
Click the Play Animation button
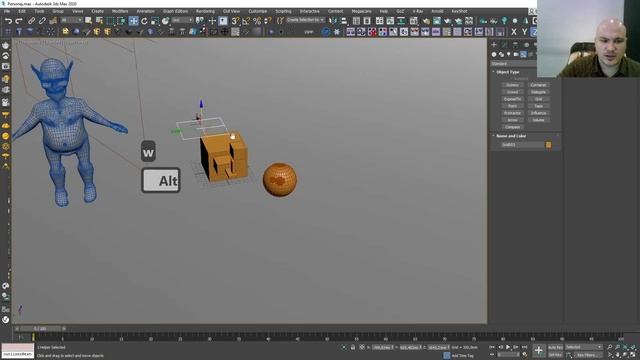pos(508,347)
